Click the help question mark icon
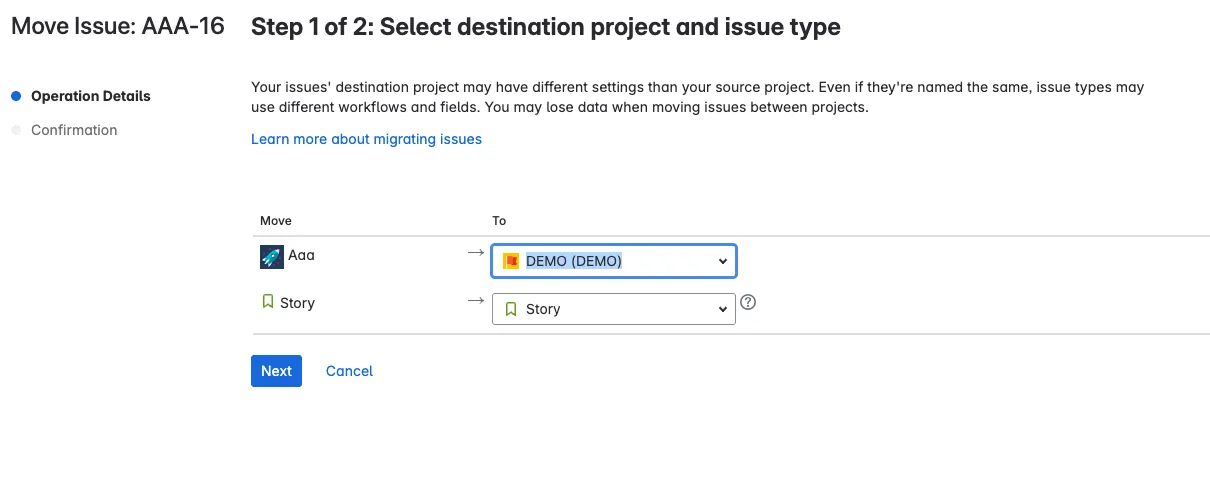1210x483 pixels. 747,302
